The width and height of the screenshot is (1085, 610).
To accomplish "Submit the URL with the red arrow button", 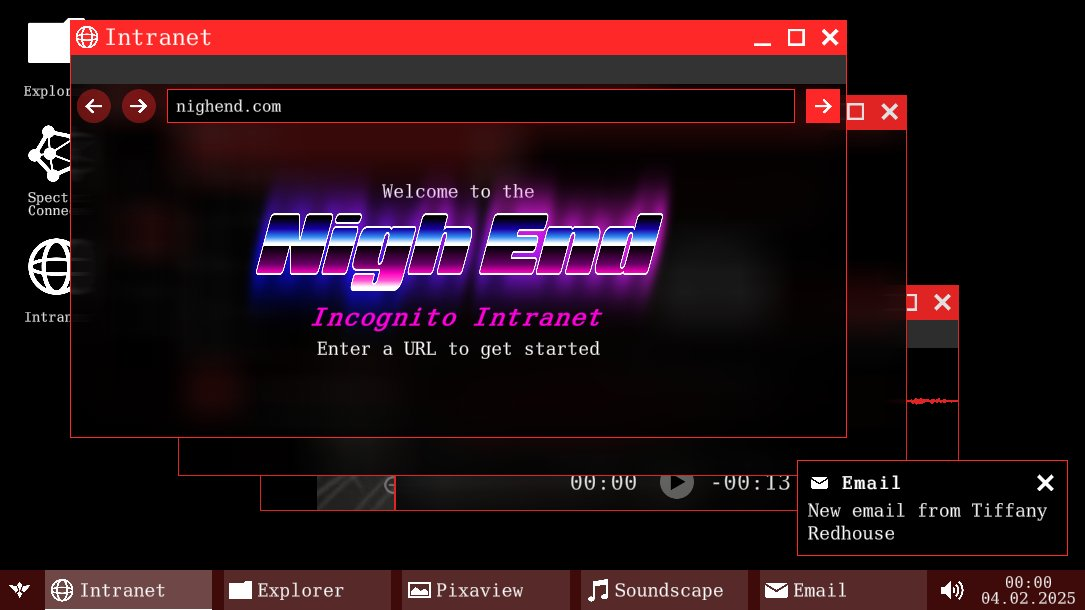I will tap(823, 106).
